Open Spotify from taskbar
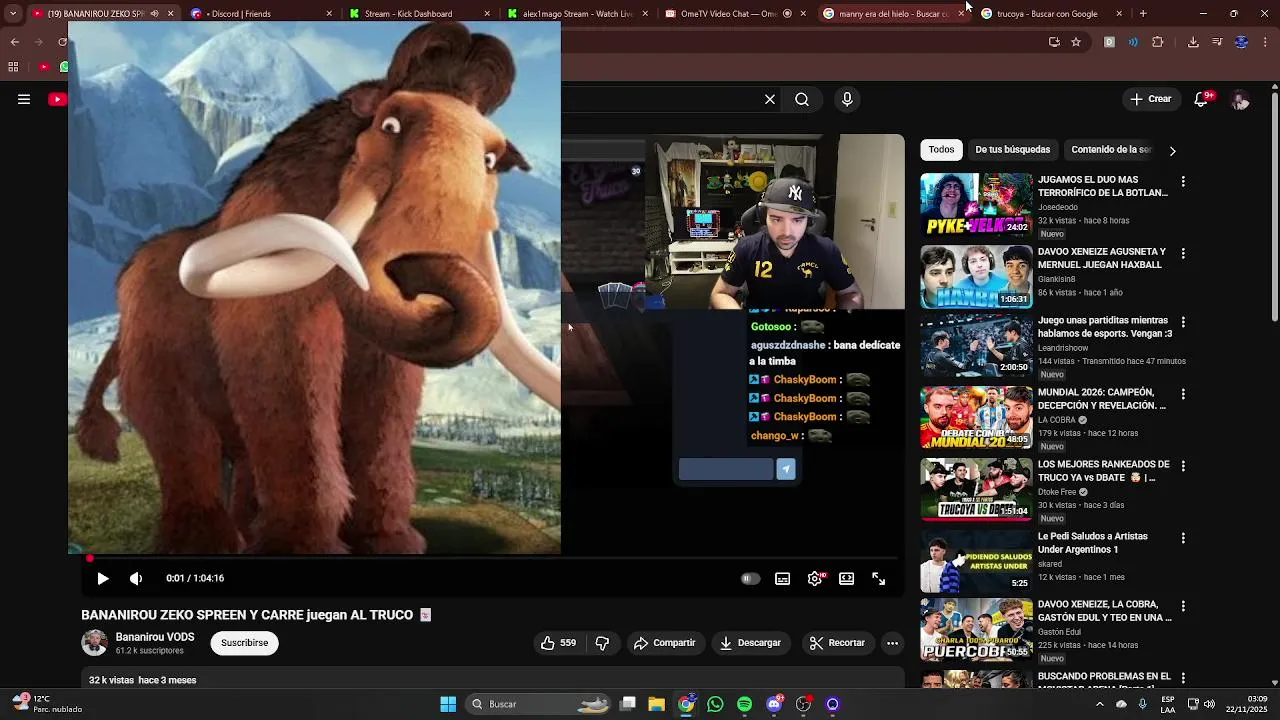This screenshot has height=720, width=1280. click(744, 704)
